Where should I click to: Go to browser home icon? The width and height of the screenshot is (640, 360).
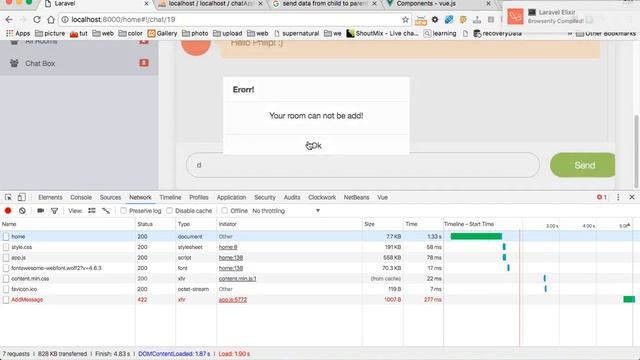pyautogui.click(x=51, y=19)
